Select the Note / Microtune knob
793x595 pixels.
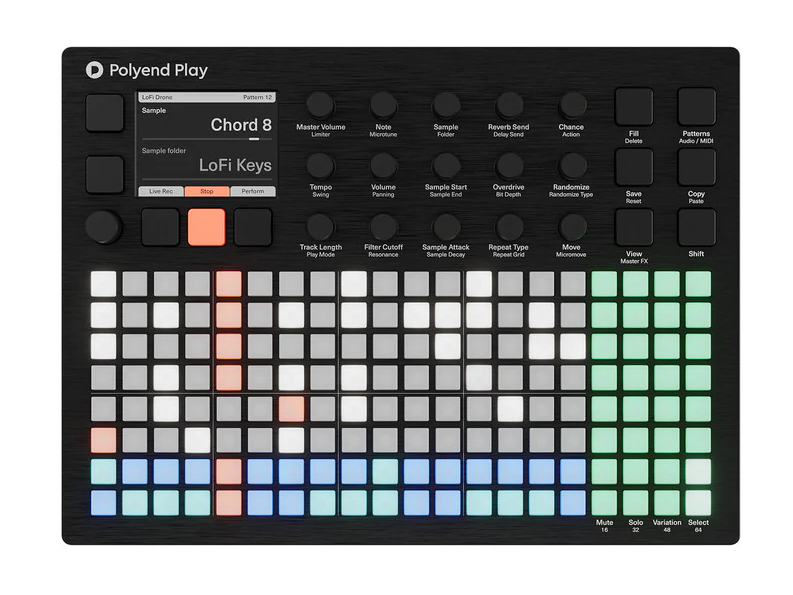click(383, 105)
